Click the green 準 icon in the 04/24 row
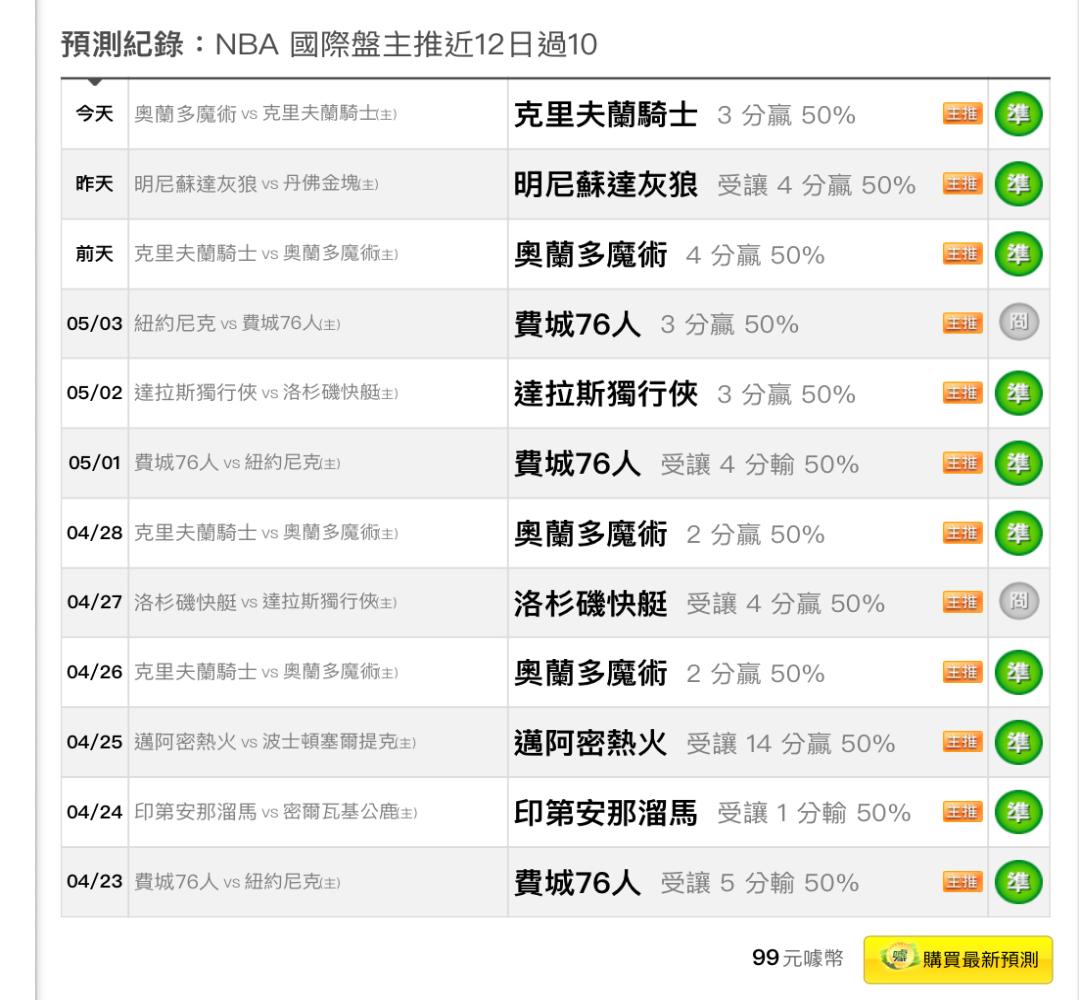Image resolution: width=1080 pixels, height=1000 pixels. coord(1018,812)
